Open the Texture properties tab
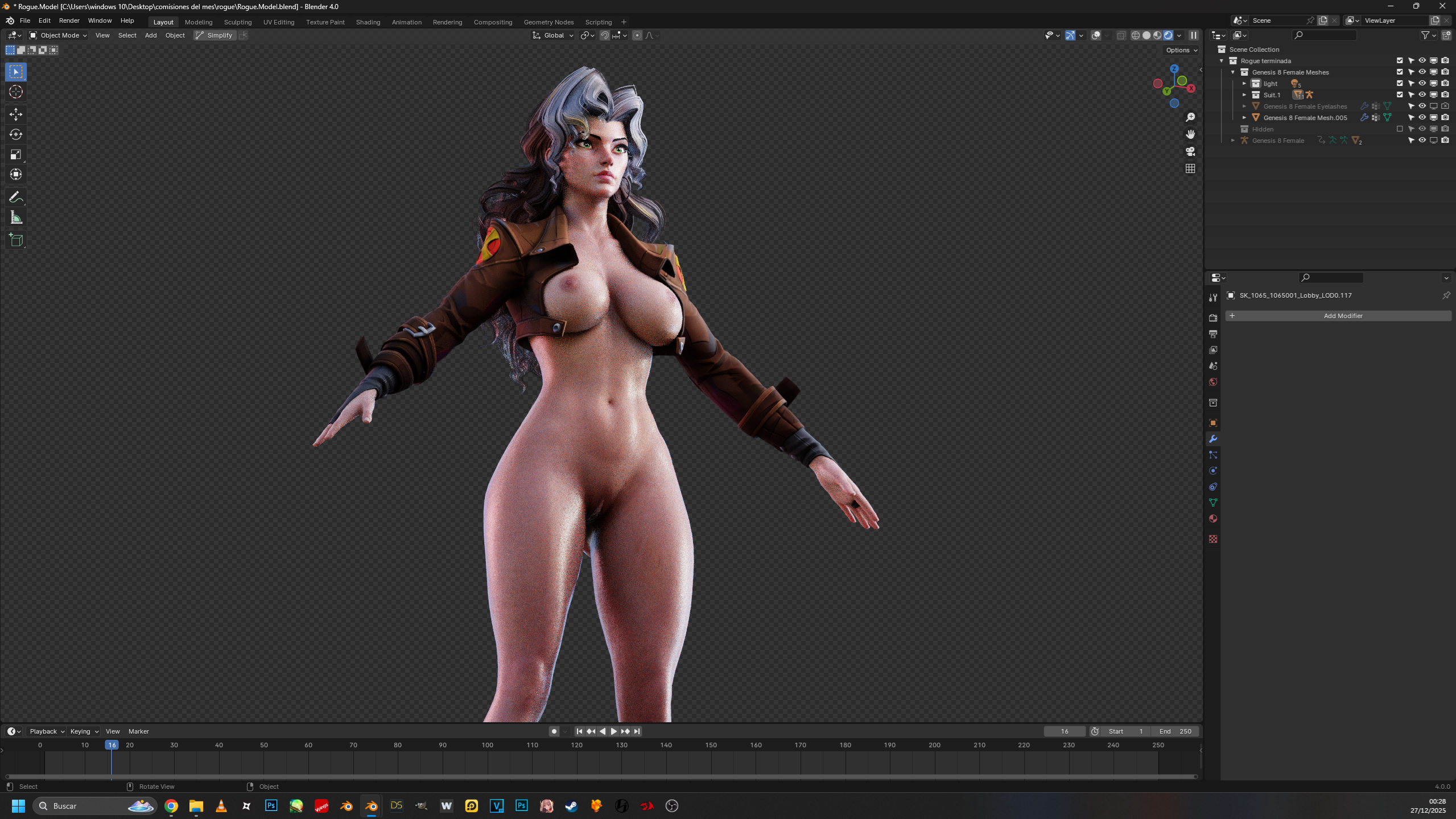 click(1213, 539)
